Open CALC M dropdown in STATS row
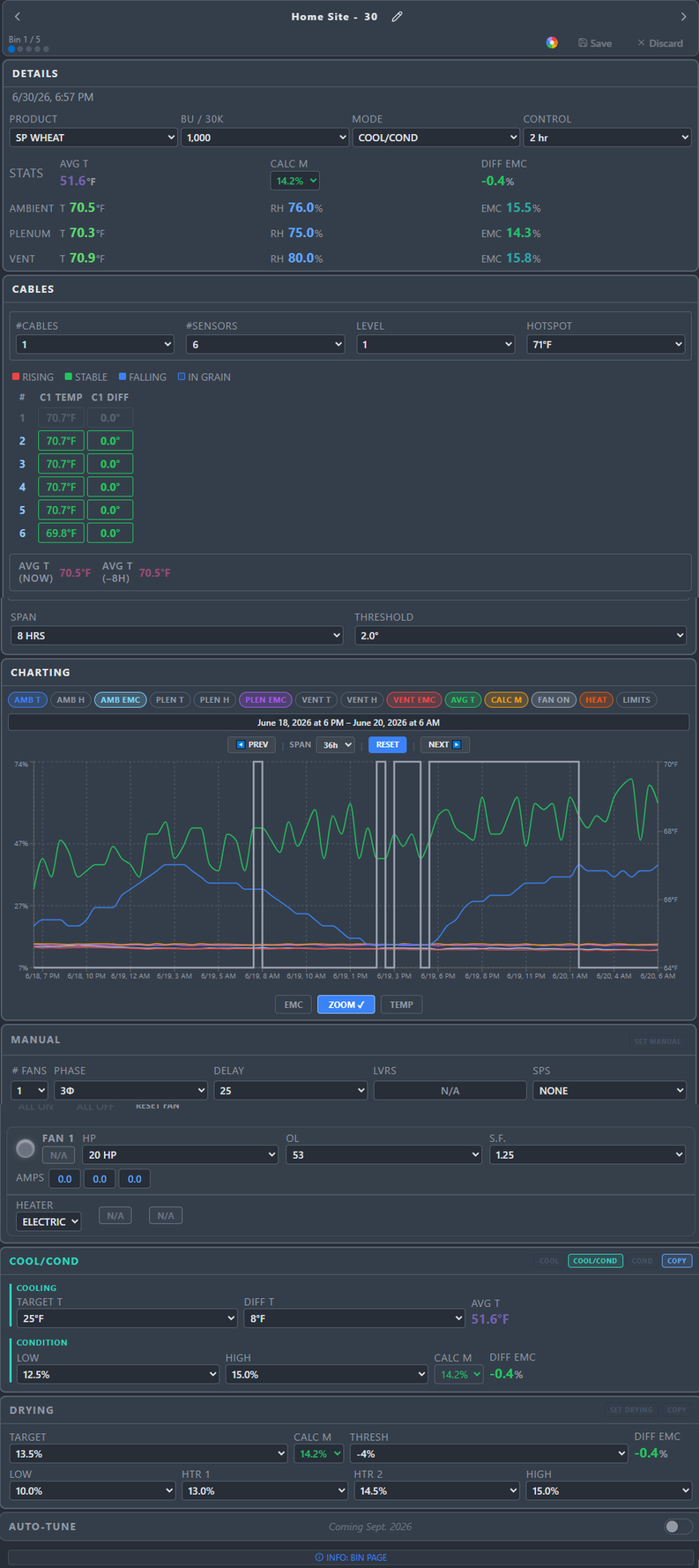699x1568 pixels. [294, 181]
